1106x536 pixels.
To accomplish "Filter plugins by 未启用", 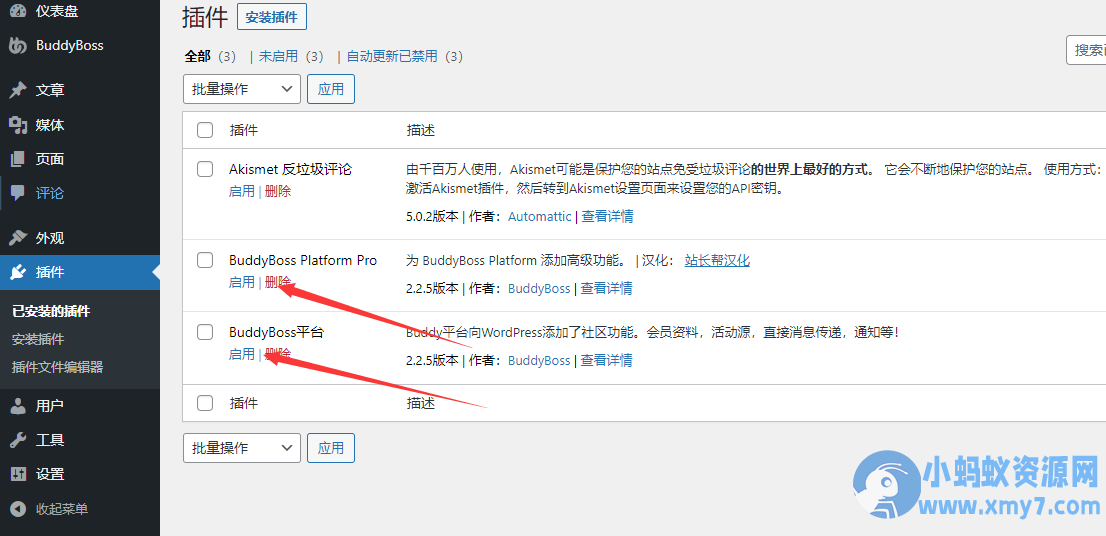I will click(x=279, y=56).
